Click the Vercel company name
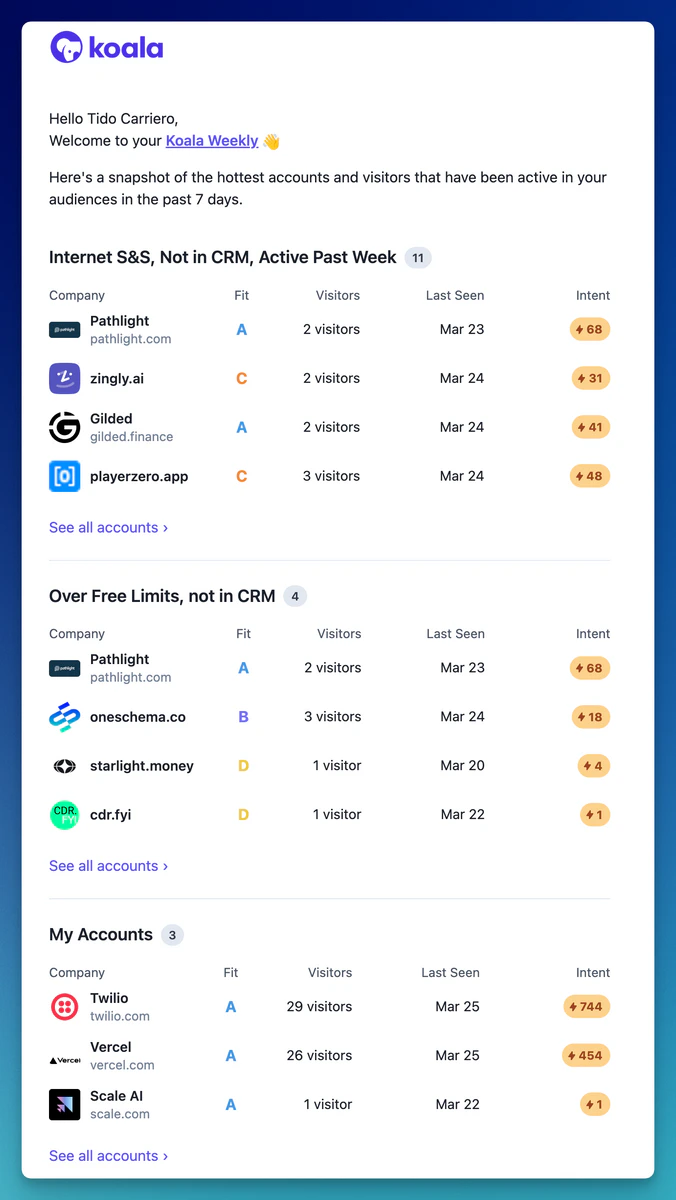The width and height of the screenshot is (676, 1200). [x=111, y=1047]
